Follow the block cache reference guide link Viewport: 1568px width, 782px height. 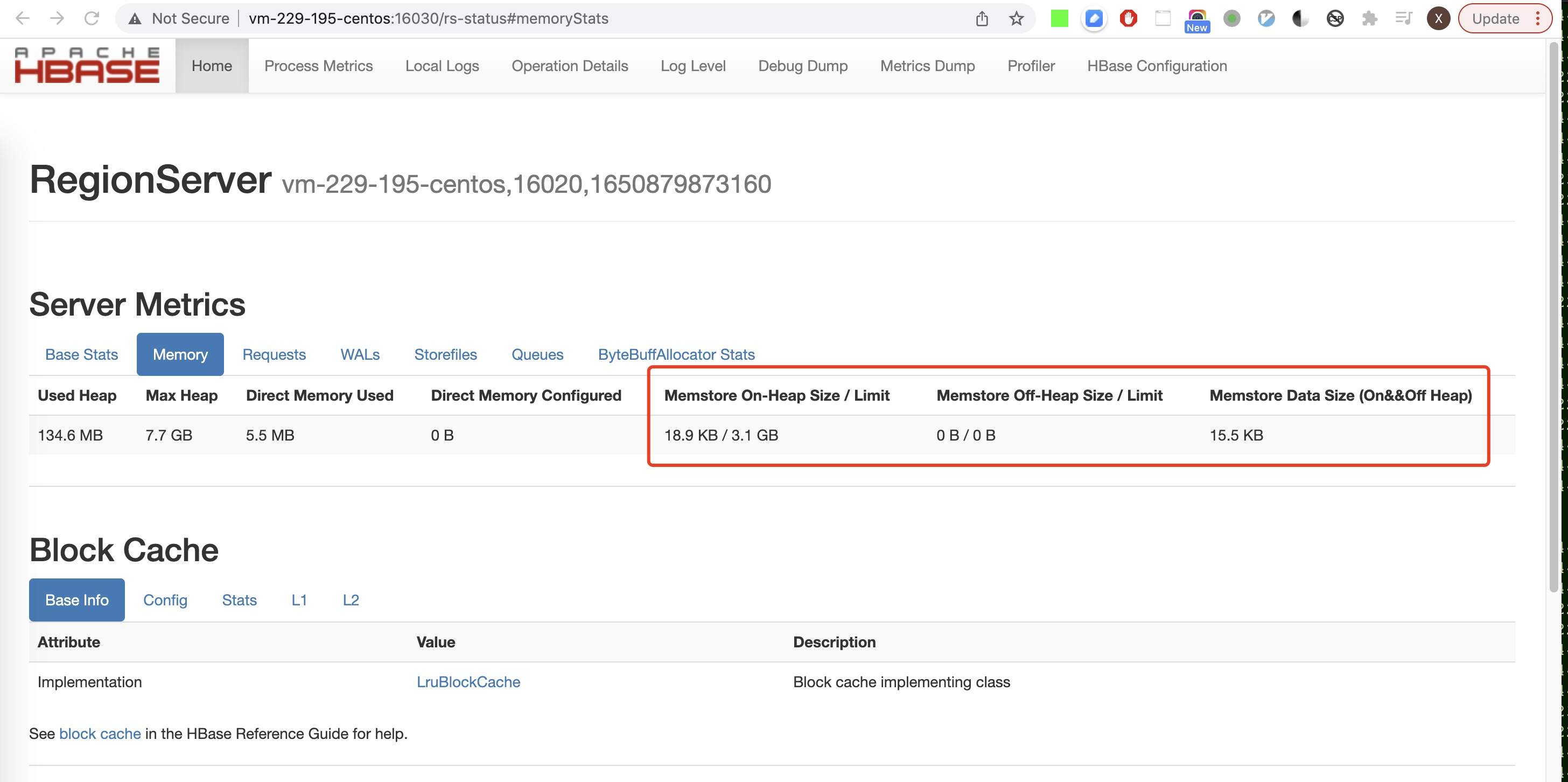click(x=100, y=734)
